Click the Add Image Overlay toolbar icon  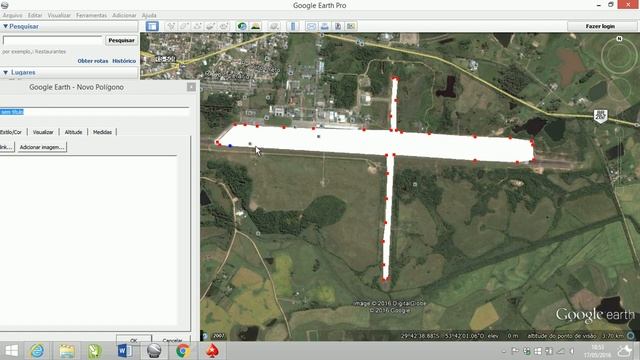(x=211, y=26)
